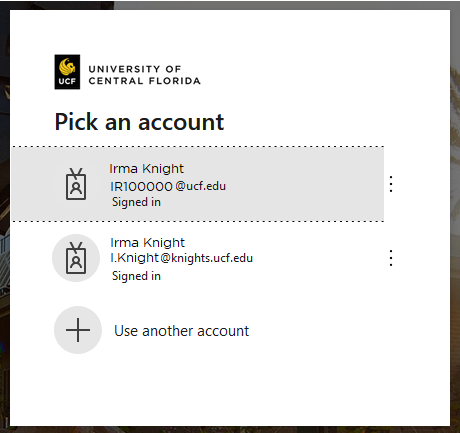Screen dimensions: 460x433
Task: Click Irma Knight name in first account
Action: (146, 169)
